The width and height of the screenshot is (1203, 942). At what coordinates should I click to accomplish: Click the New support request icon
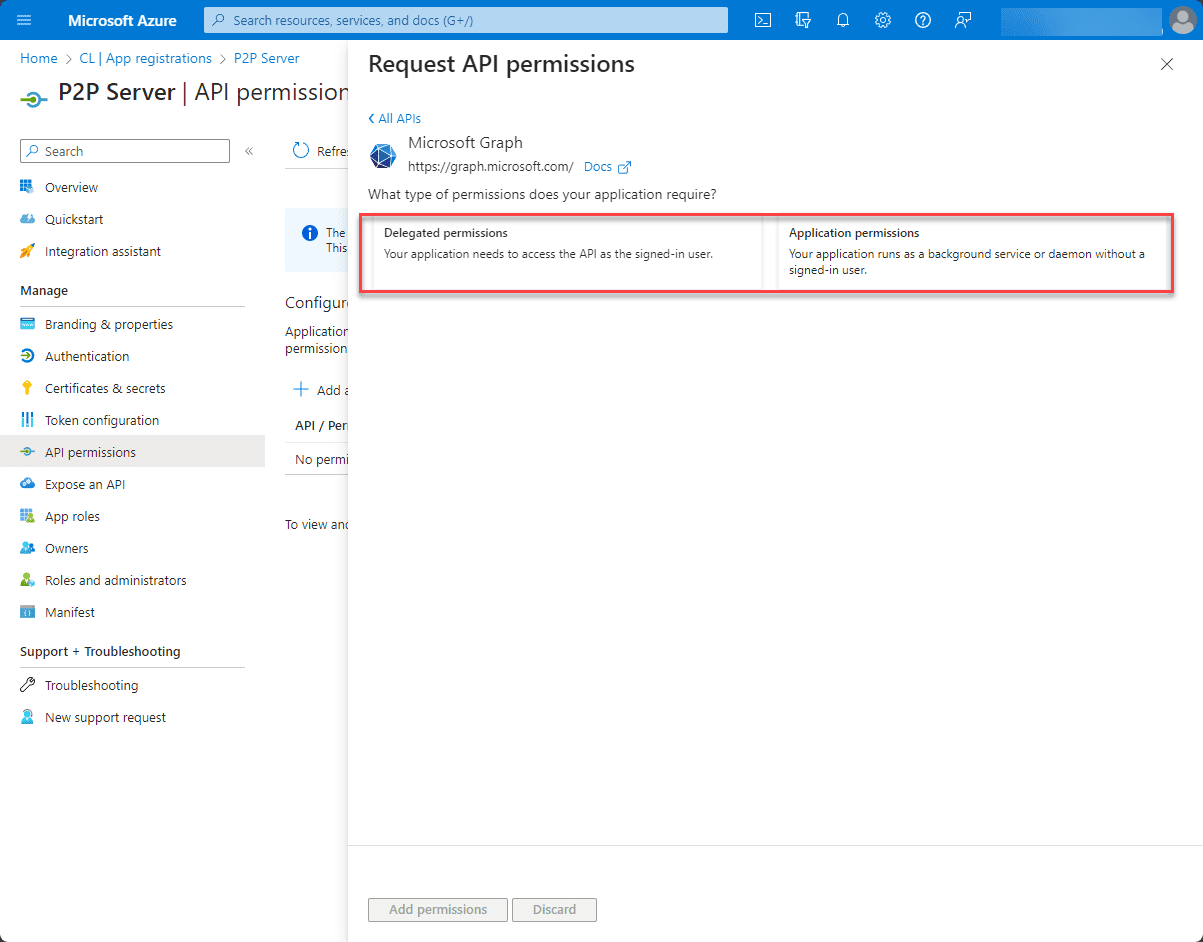pyautogui.click(x=27, y=717)
